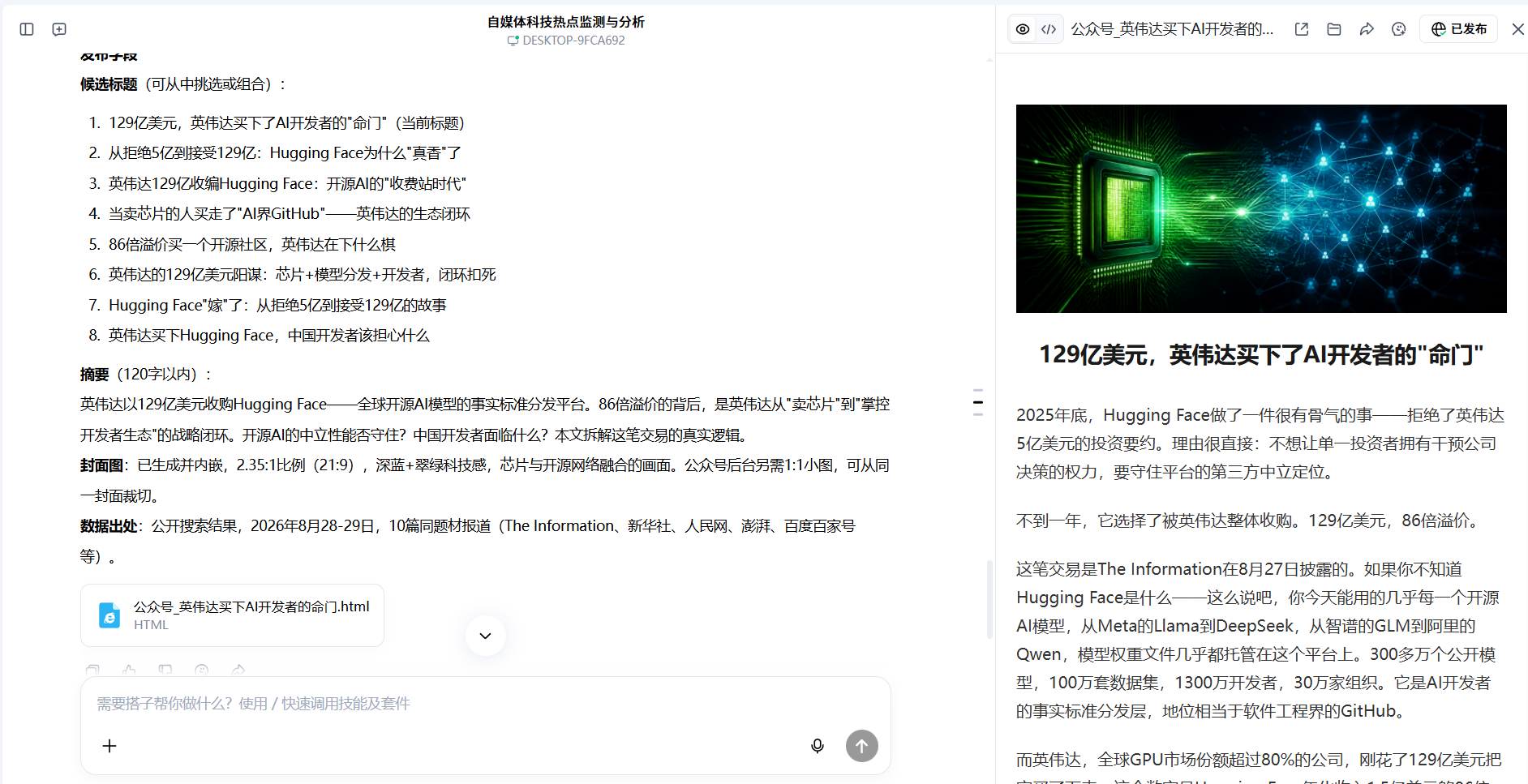Select candidate title 1 当前标题 line
This screenshot has height=784, width=1528.
click(286, 123)
